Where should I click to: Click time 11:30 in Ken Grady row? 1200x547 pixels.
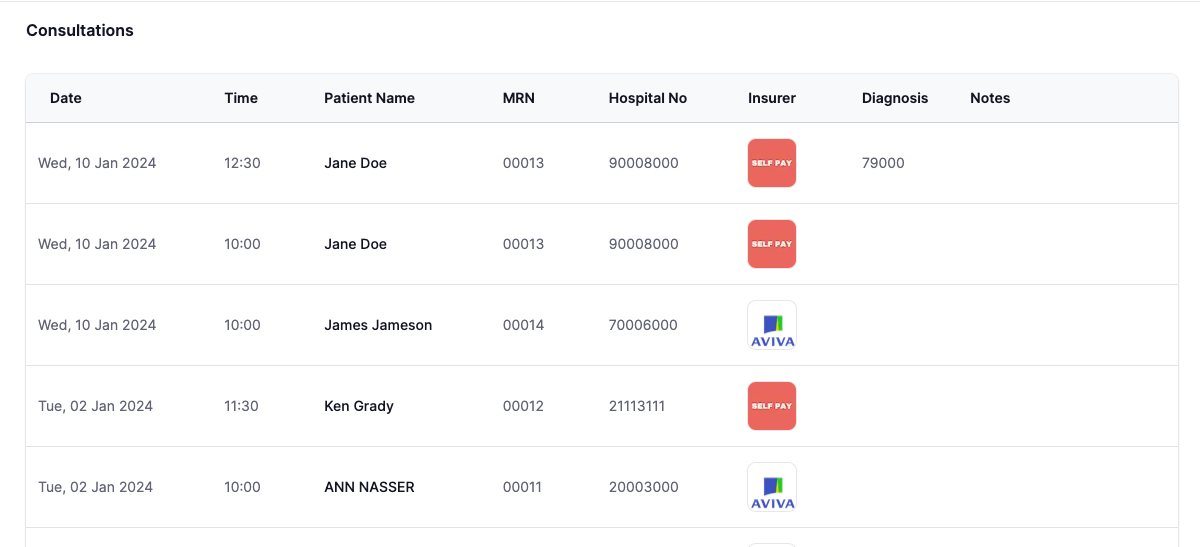pyautogui.click(x=241, y=406)
